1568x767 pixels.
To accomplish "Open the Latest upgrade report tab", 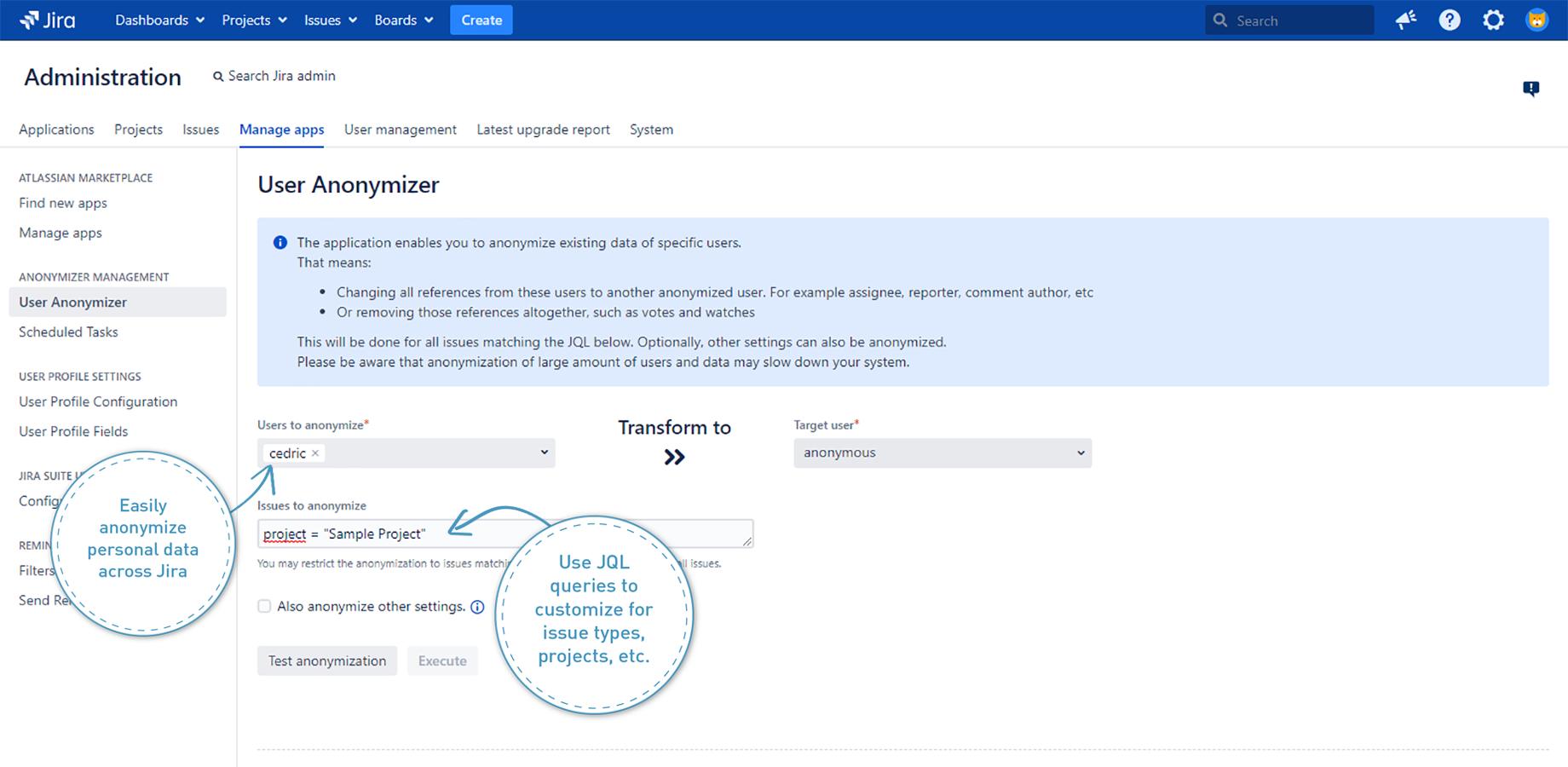I will pyautogui.click(x=543, y=130).
